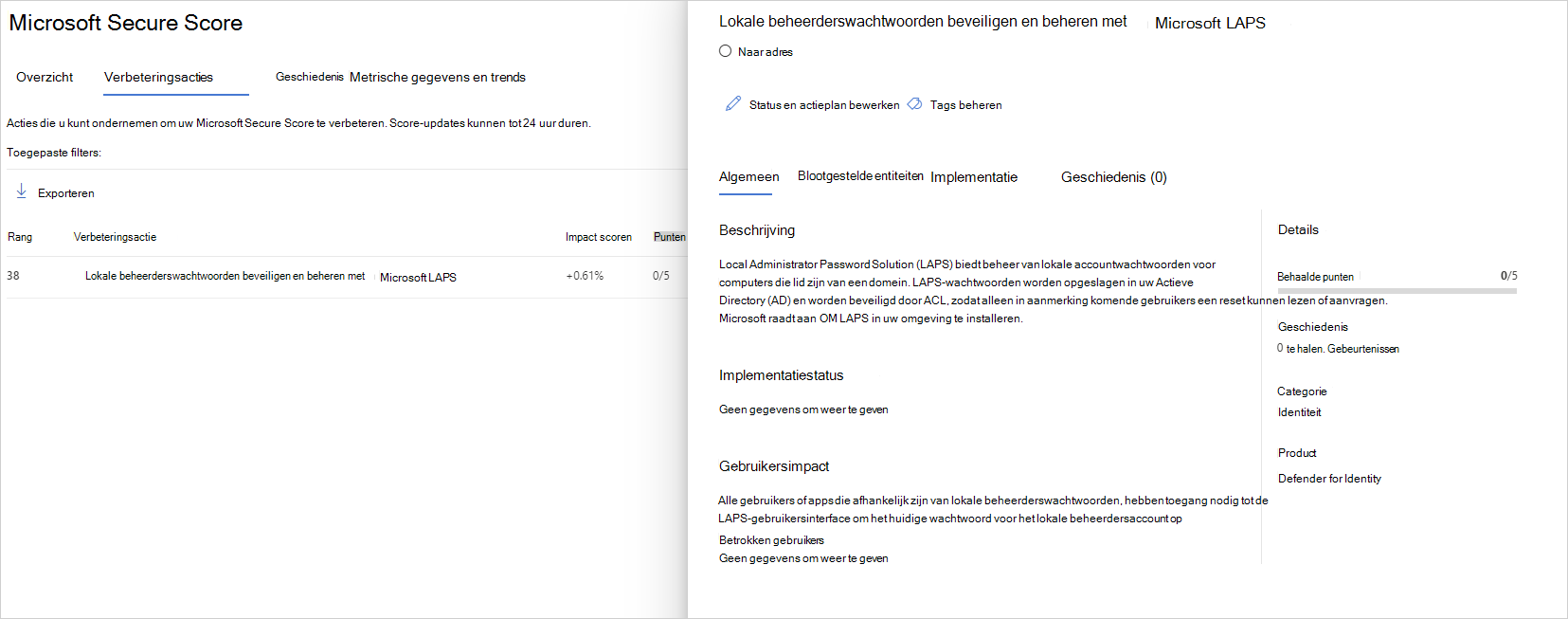
Task: Sort by the Rang column header
Action: tap(20, 237)
